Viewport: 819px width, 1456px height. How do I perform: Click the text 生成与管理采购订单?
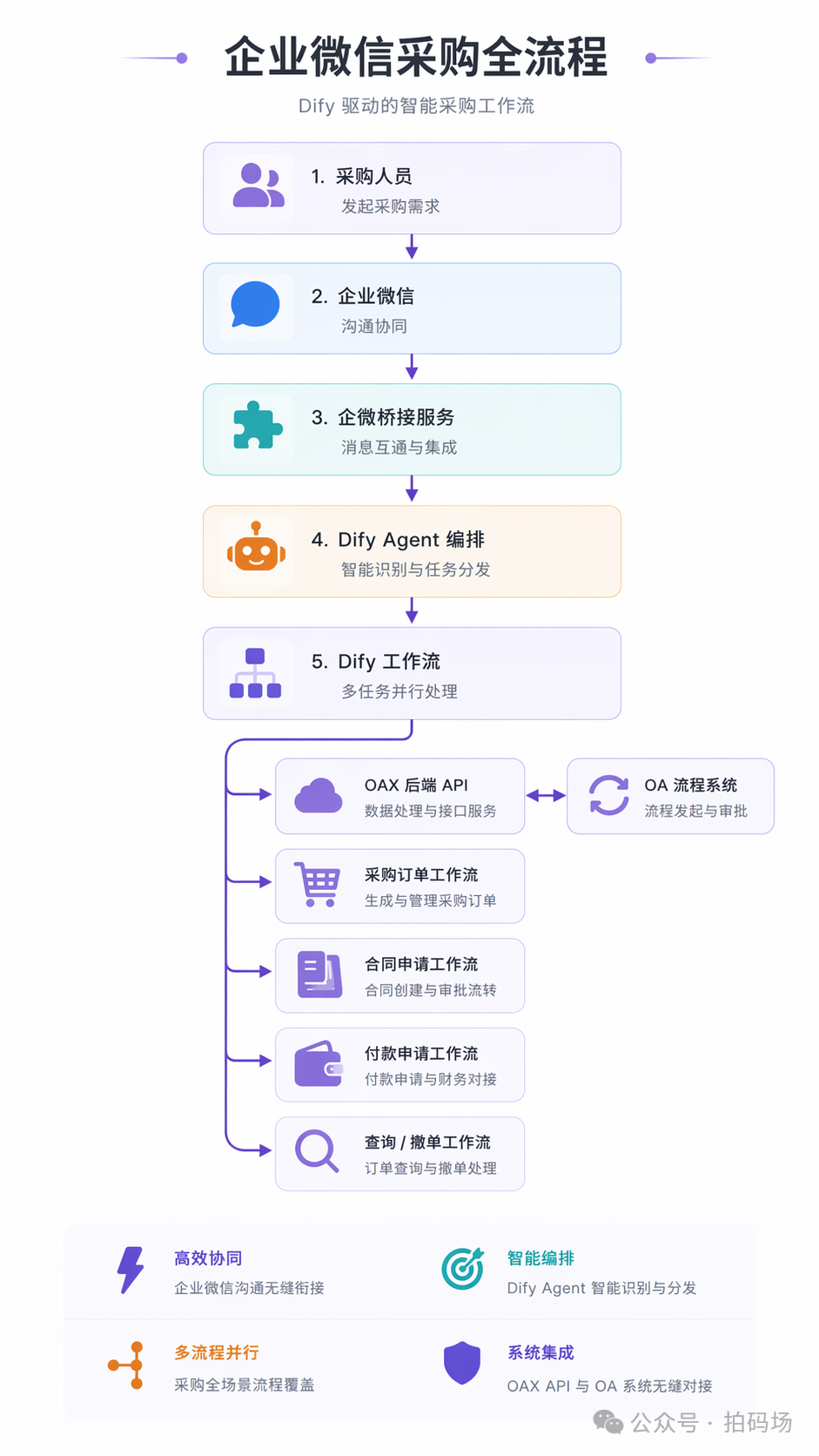(x=431, y=900)
